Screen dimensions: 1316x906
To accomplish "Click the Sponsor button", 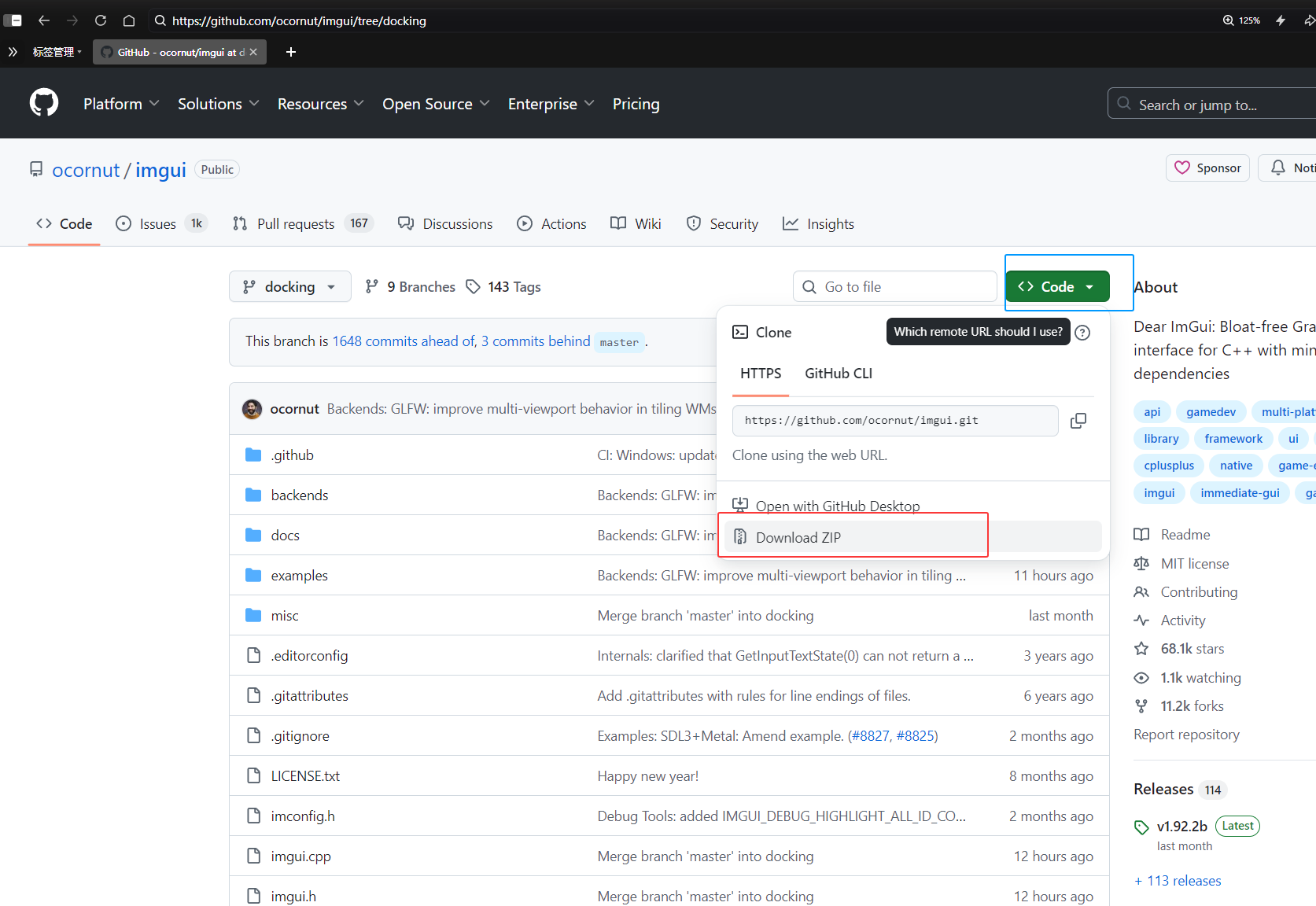I will 1207,168.
